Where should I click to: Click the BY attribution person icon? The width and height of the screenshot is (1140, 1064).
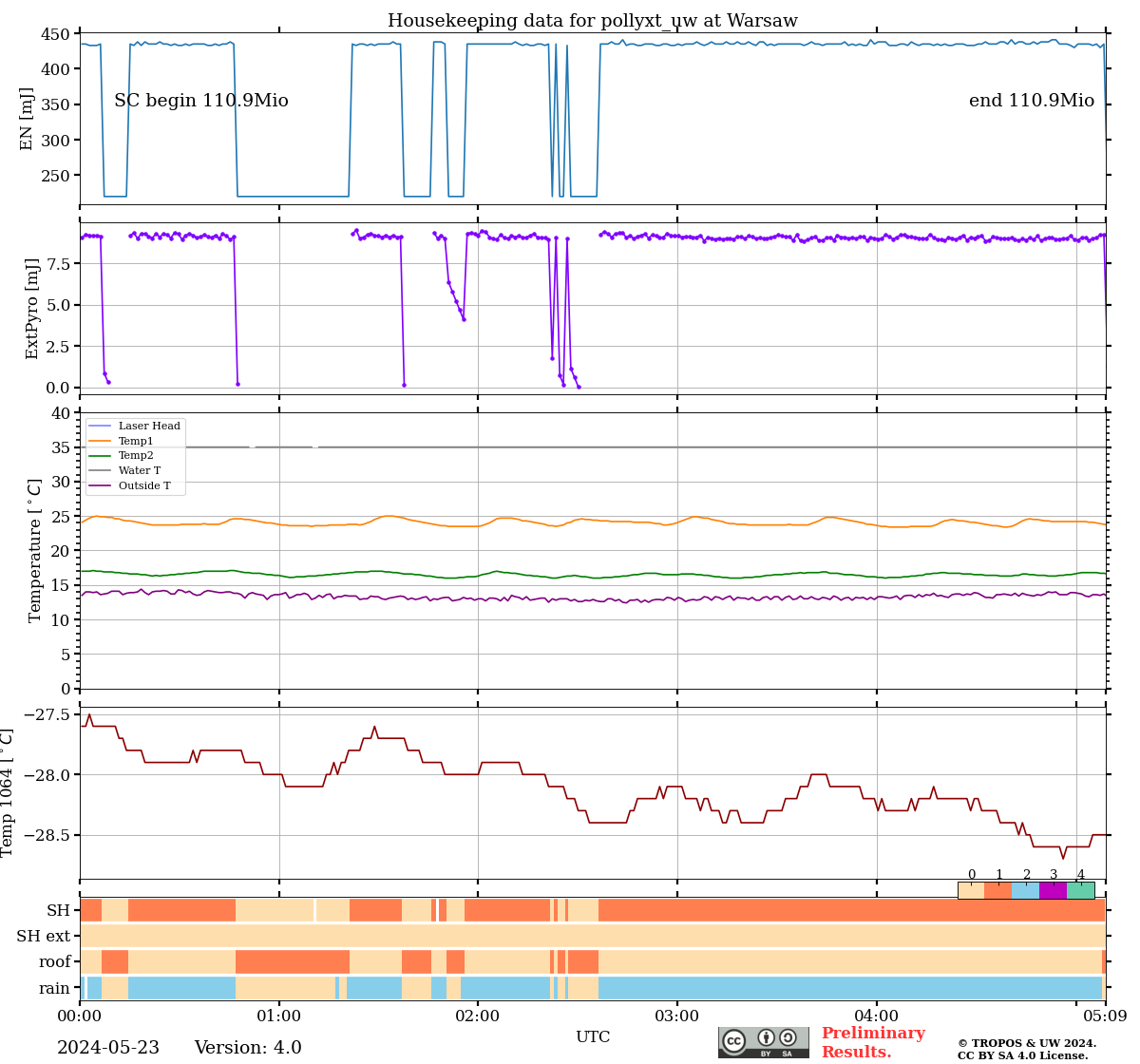(766, 1037)
